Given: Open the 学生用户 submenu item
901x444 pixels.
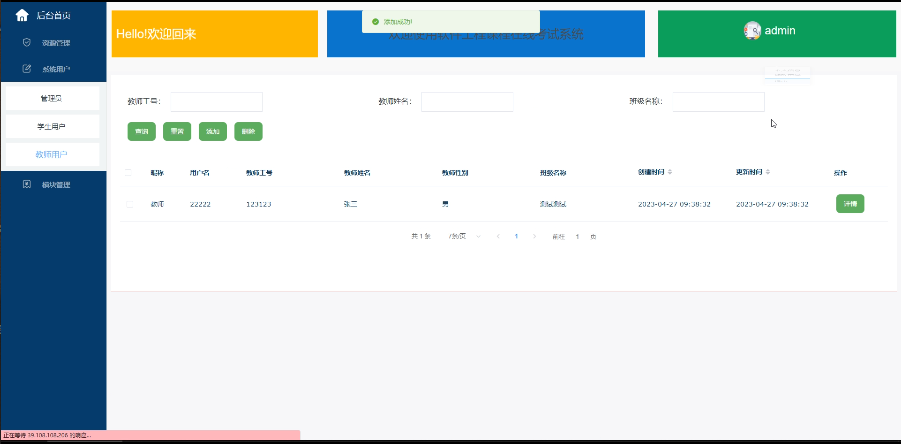Looking at the screenshot, I should click(52, 126).
